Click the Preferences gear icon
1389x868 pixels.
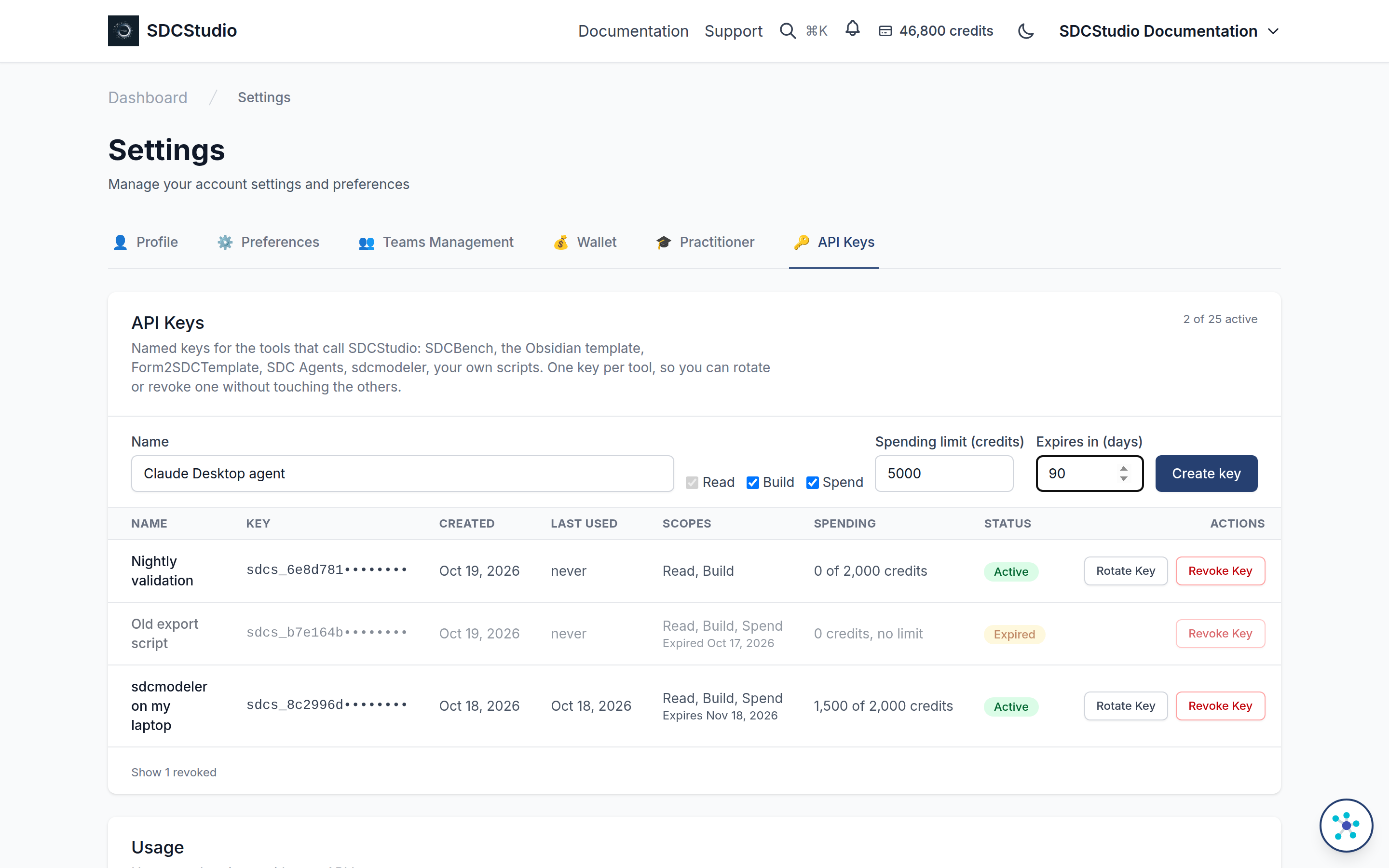tap(225, 242)
